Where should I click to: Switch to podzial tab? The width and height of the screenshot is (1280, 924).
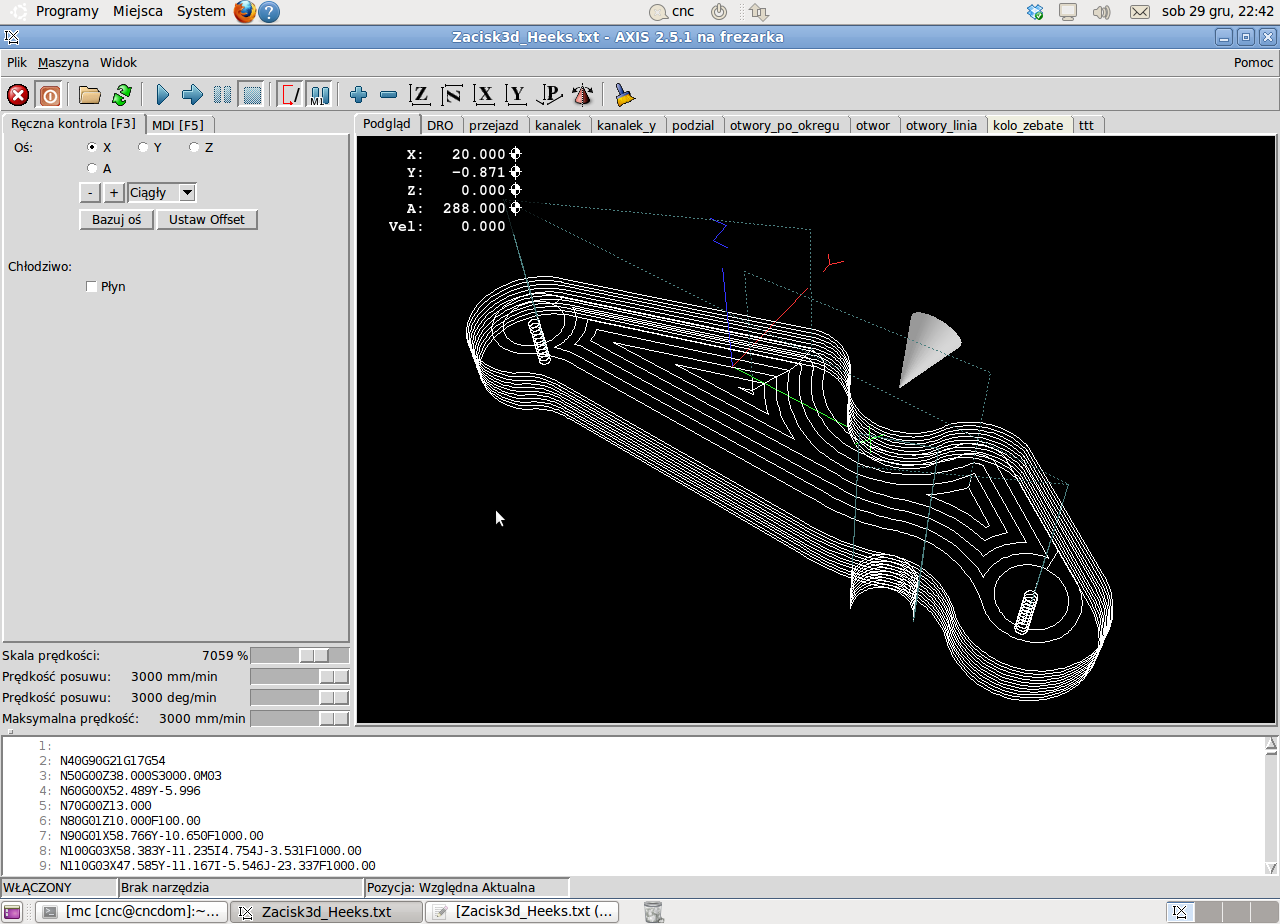click(x=693, y=125)
